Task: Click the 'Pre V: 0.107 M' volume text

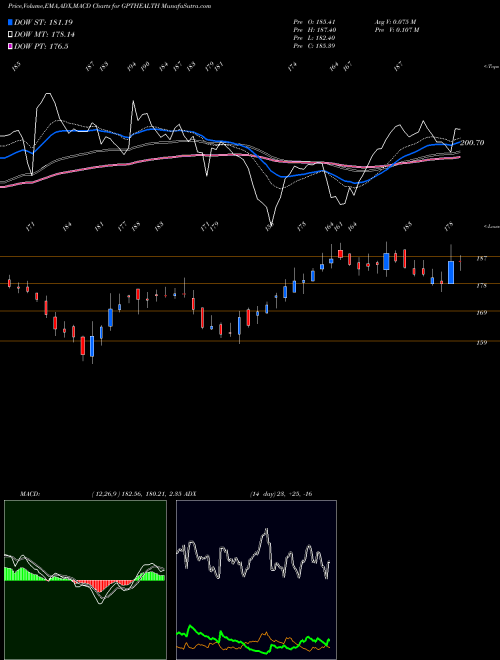Action: click(x=396, y=29)
